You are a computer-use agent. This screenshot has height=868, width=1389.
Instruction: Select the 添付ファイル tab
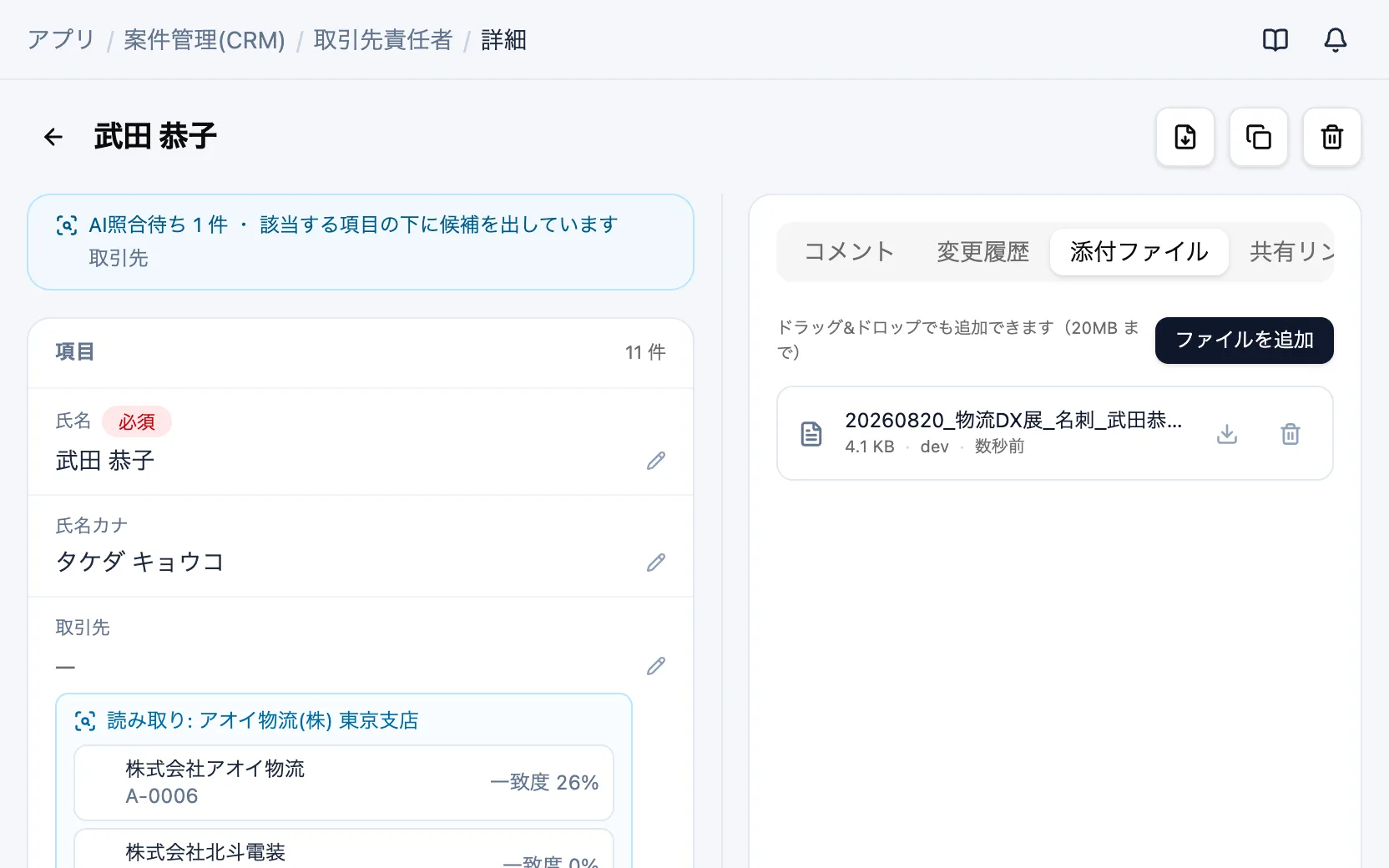[1139, 252]
